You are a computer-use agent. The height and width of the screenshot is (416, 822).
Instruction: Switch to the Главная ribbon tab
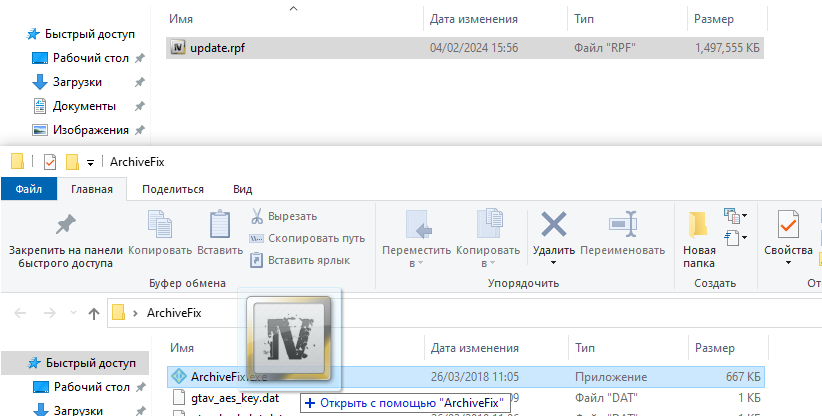tap(92, 189)
